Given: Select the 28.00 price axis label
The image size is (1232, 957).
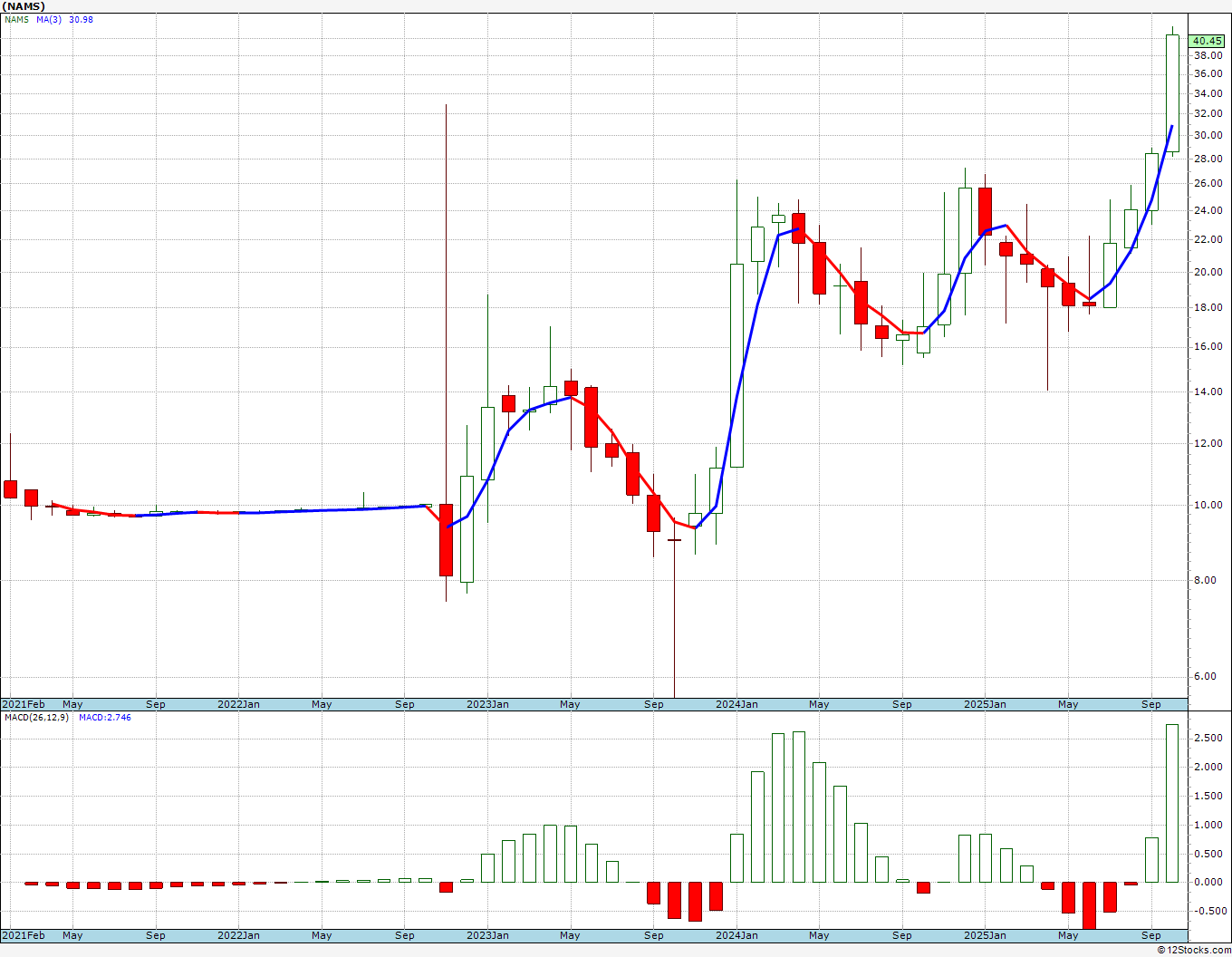Looking at the screenshot, I should (x=1208, y=159).
